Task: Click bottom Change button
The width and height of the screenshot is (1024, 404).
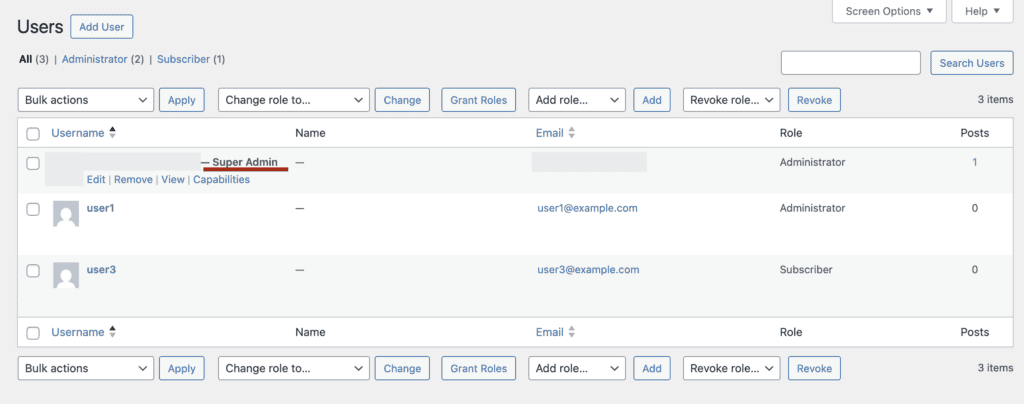Action: point(402,368)
